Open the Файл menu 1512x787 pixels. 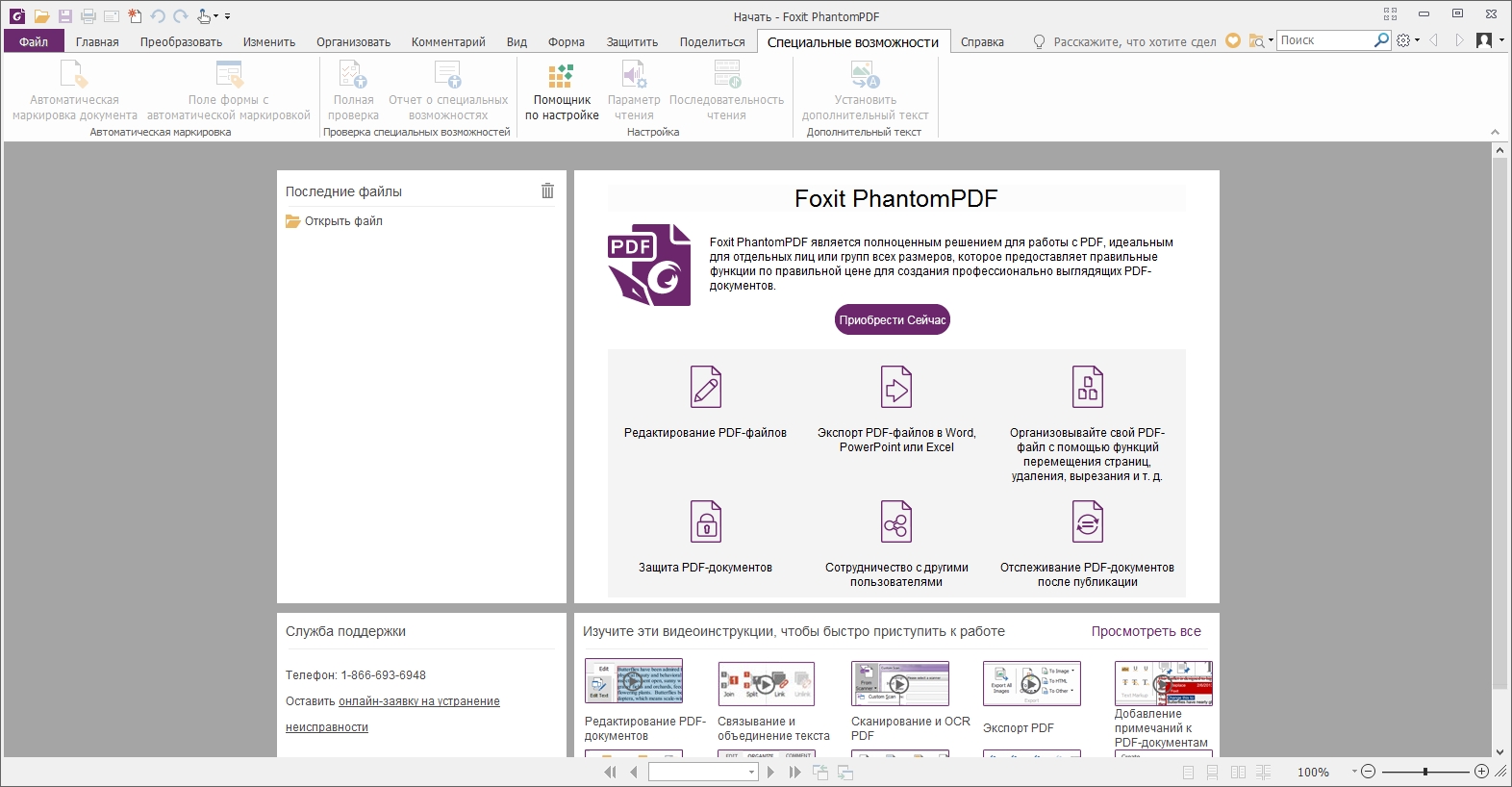pos(34,41)
